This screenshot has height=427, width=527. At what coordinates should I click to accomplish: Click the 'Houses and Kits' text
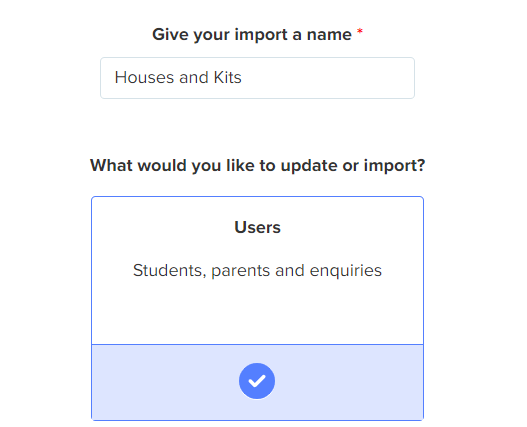178,78
